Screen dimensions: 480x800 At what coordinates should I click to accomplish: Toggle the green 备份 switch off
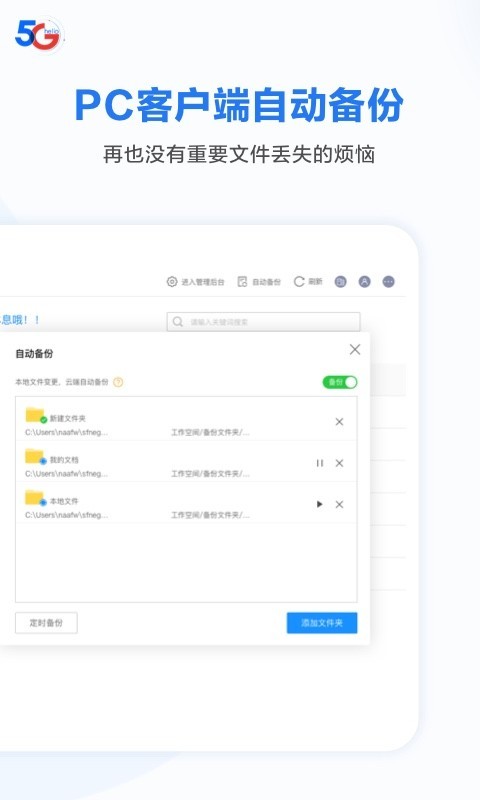point(340,382)
